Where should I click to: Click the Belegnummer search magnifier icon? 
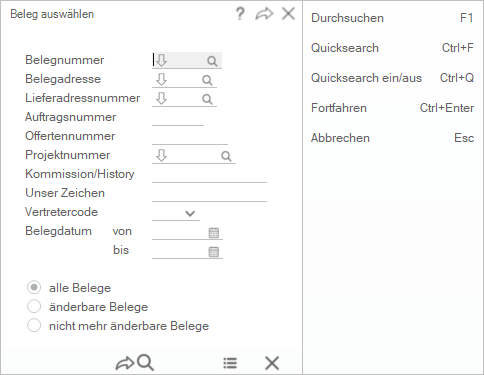(x=212, y=61)
